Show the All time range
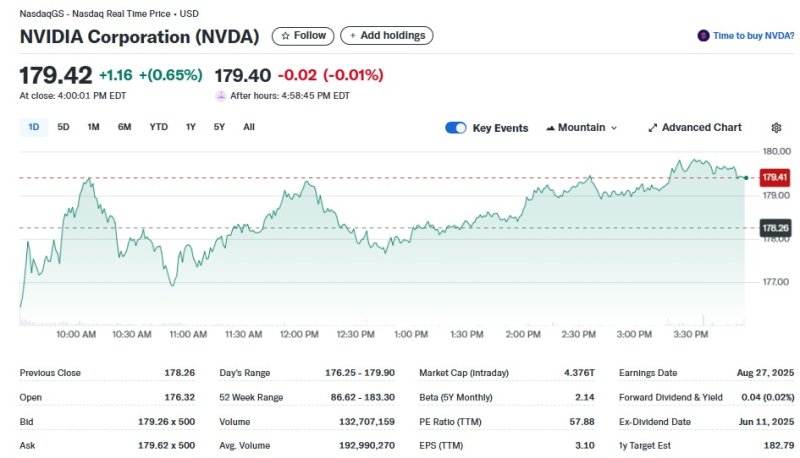Viewport: 800px width, 458px height. click(x=249, y=127)
